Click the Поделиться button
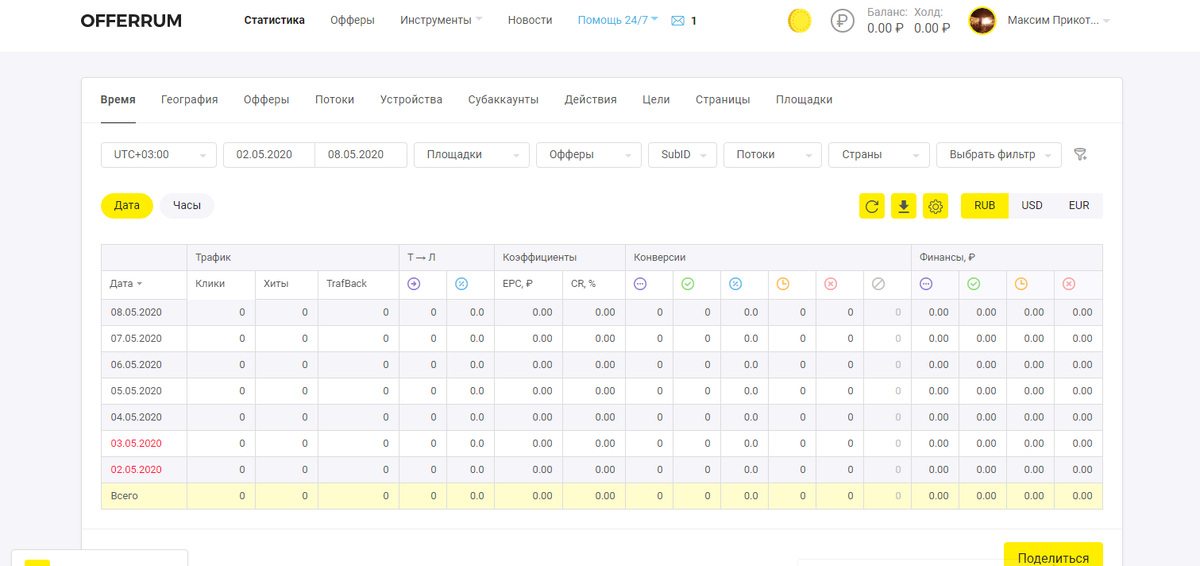 click(1053, 557)
